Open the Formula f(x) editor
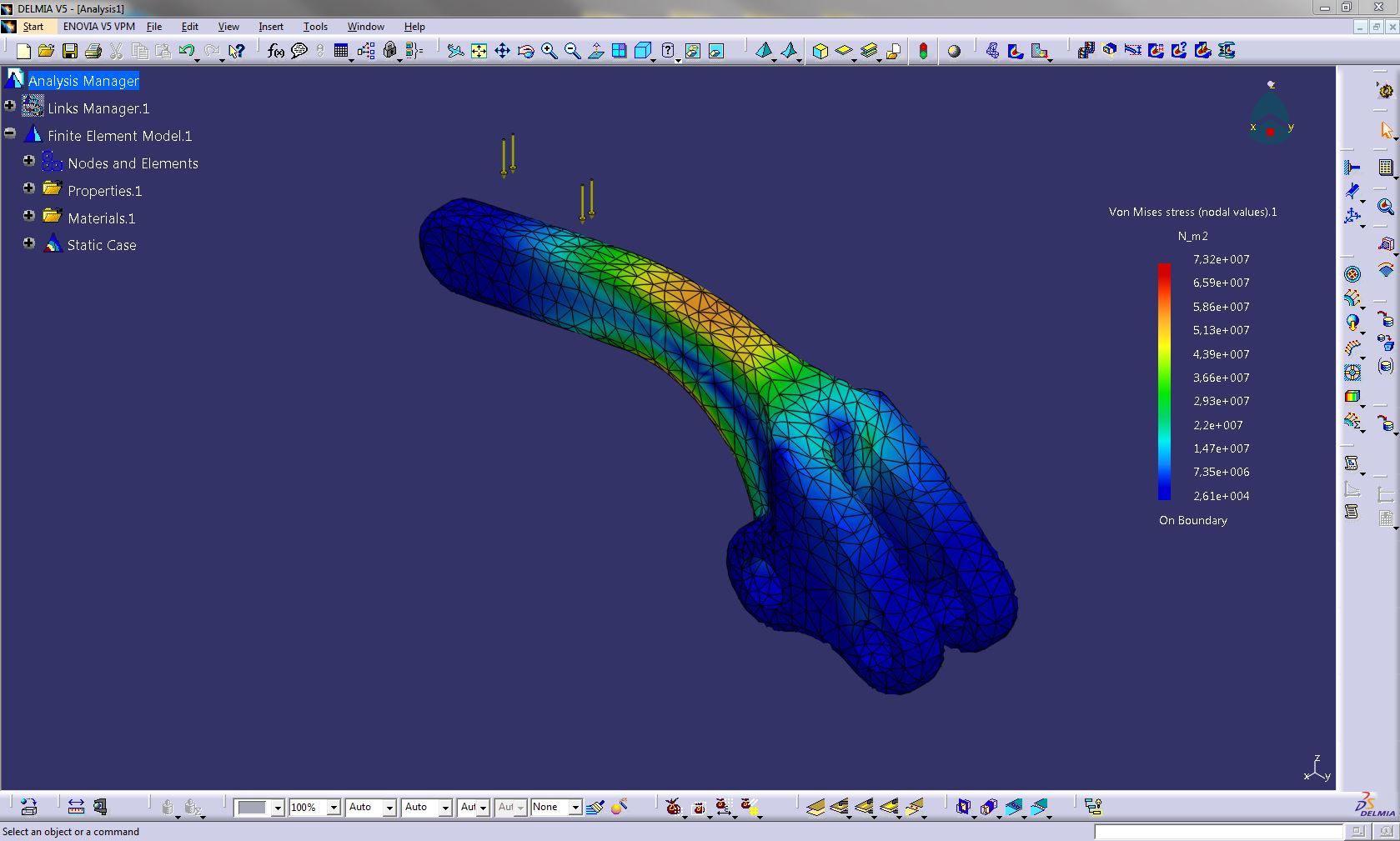1400x841 pixels. pos(276,52)
